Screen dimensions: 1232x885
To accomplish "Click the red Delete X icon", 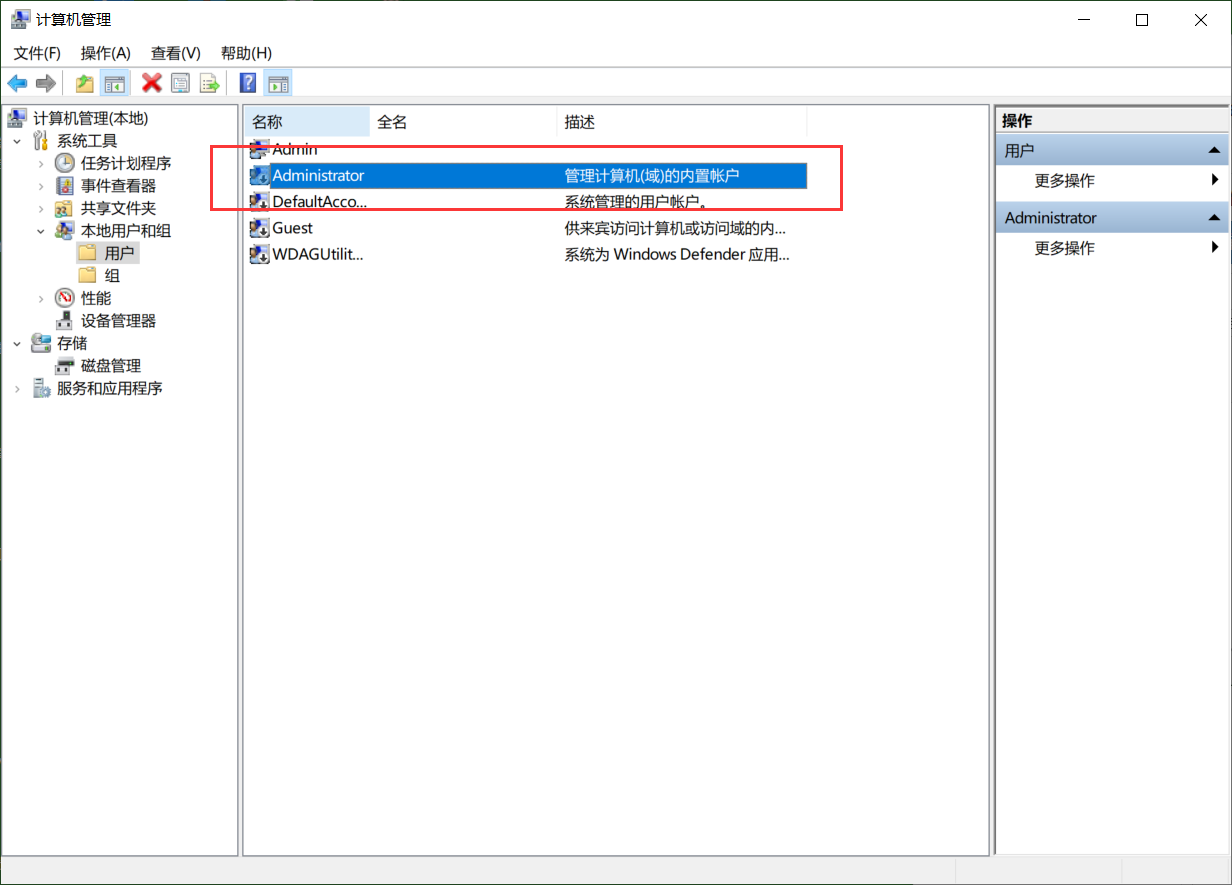I will click(152, 83).
